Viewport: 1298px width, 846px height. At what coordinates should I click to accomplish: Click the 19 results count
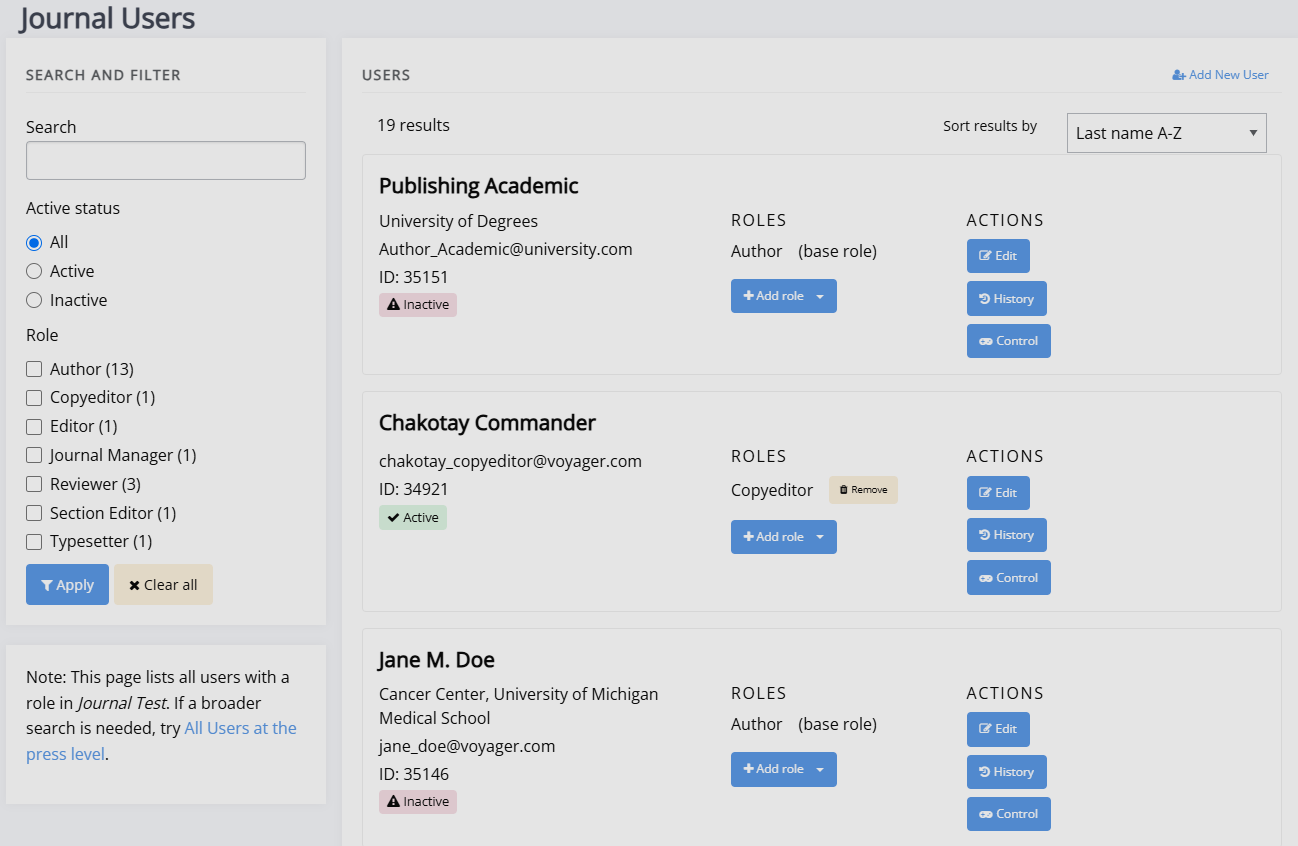[413, 125]
